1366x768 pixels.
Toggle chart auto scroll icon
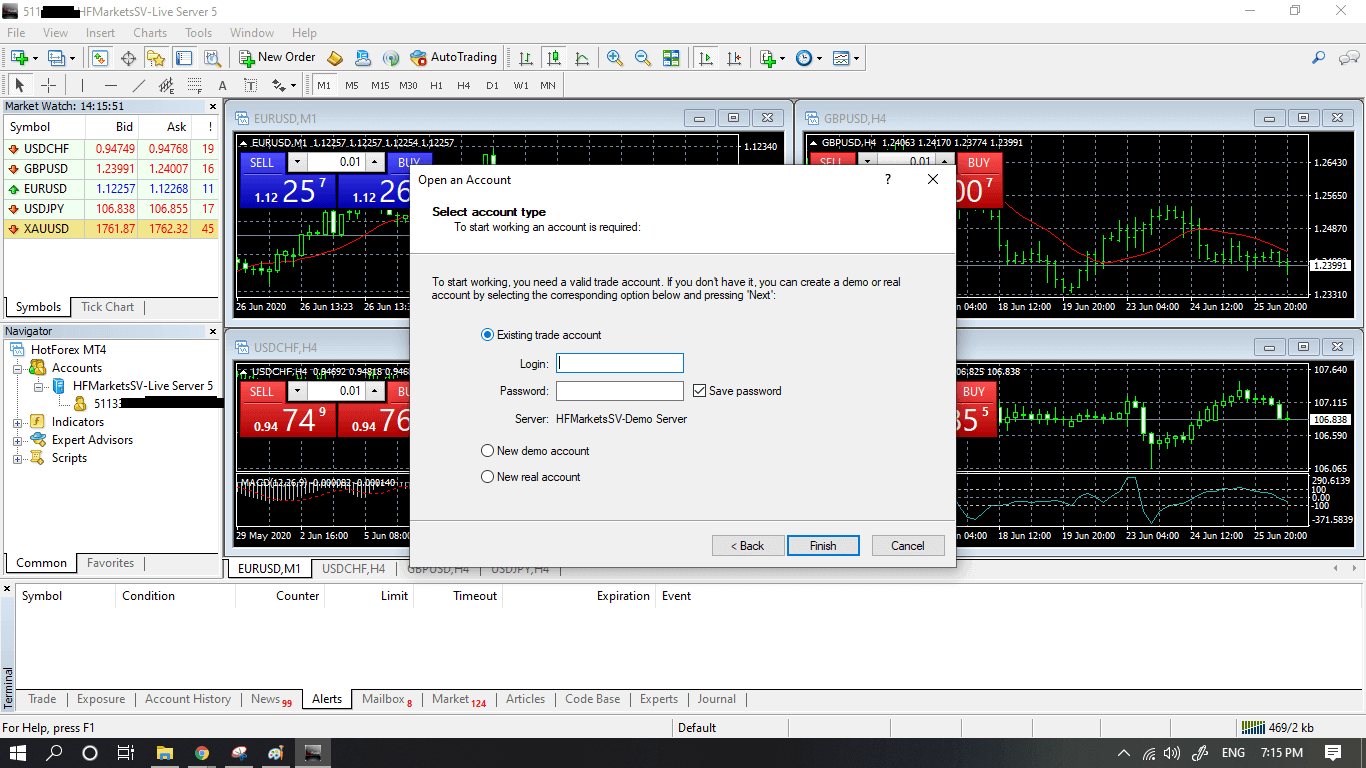pos(706,58)
